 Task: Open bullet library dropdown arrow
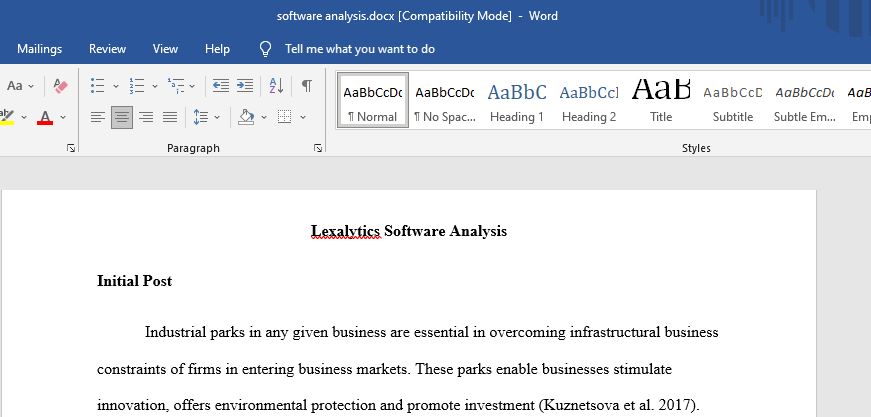(116, 86)
